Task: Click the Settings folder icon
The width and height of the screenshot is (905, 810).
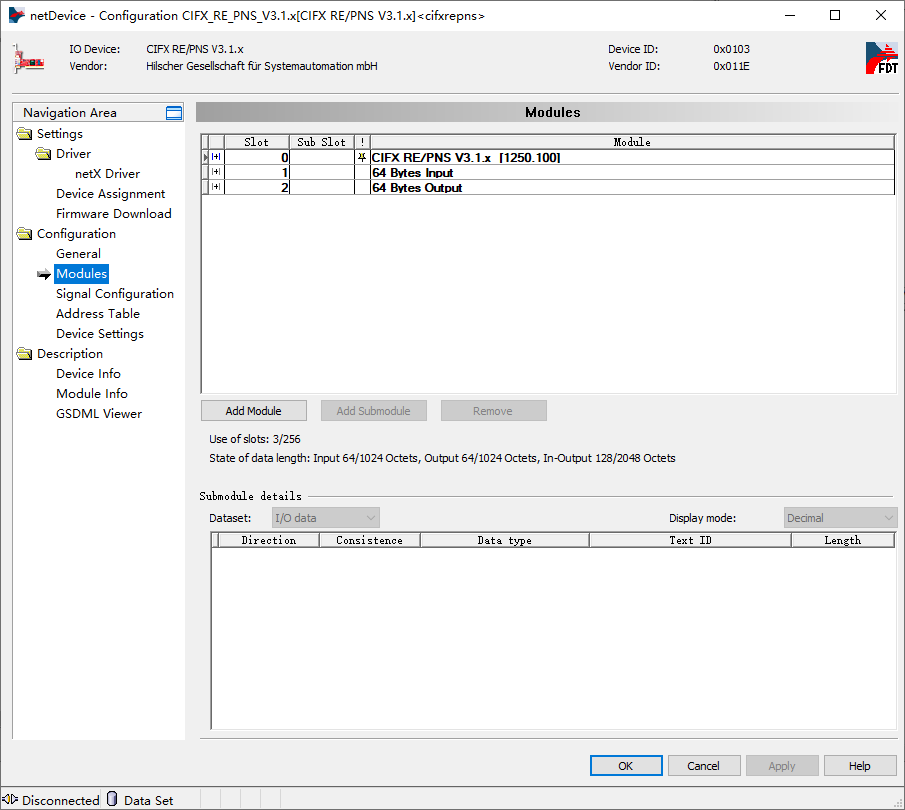Action: click(x=24, y=134)
